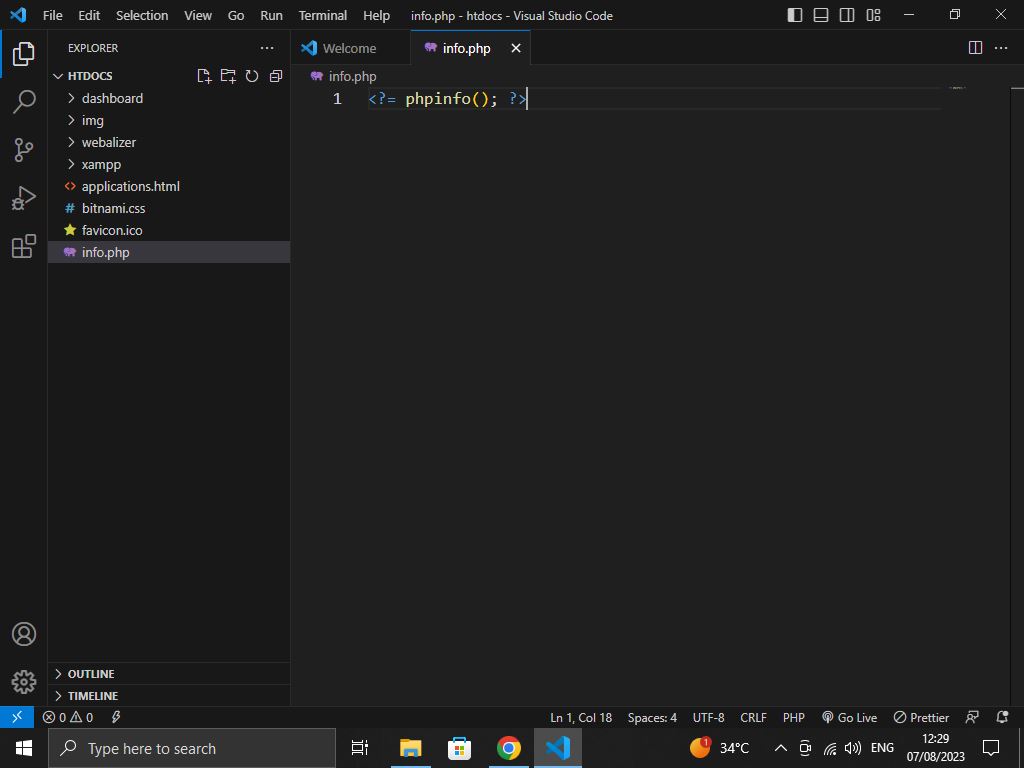Click the Prettier status bar item
The height and width of the screenshot is (768, 1024).
(921, 717)
